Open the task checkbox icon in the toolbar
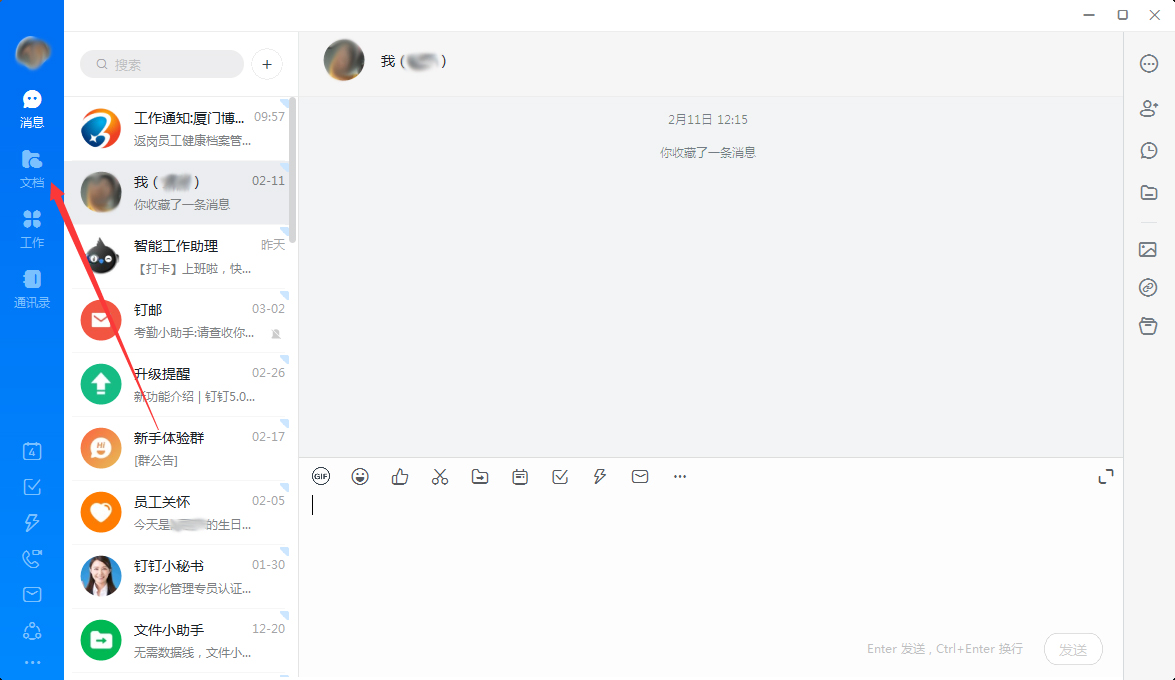The image size is (1175, 680). [560, 477]
